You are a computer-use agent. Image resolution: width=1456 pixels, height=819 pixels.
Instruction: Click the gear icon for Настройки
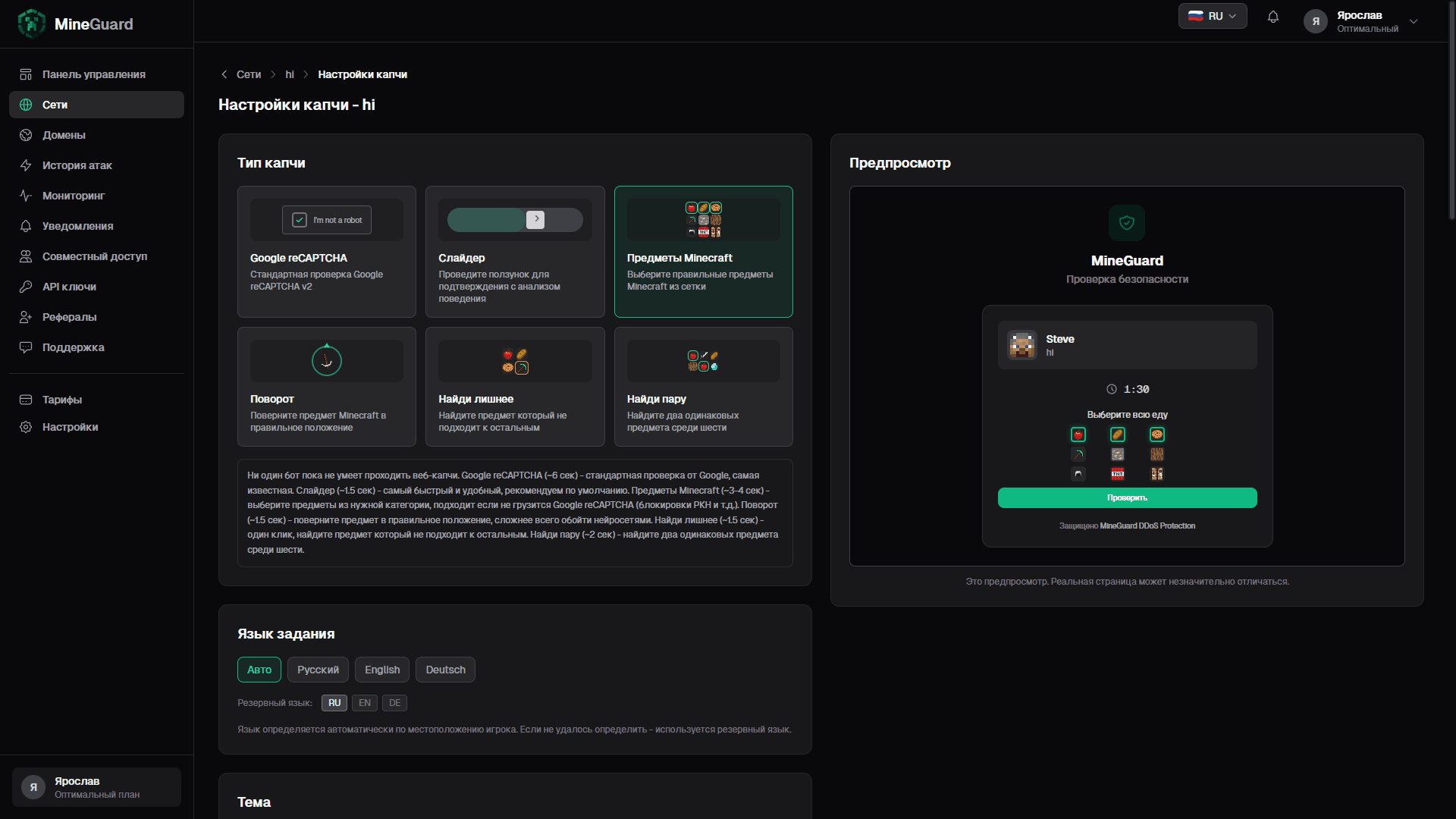[x=26, y=427]
